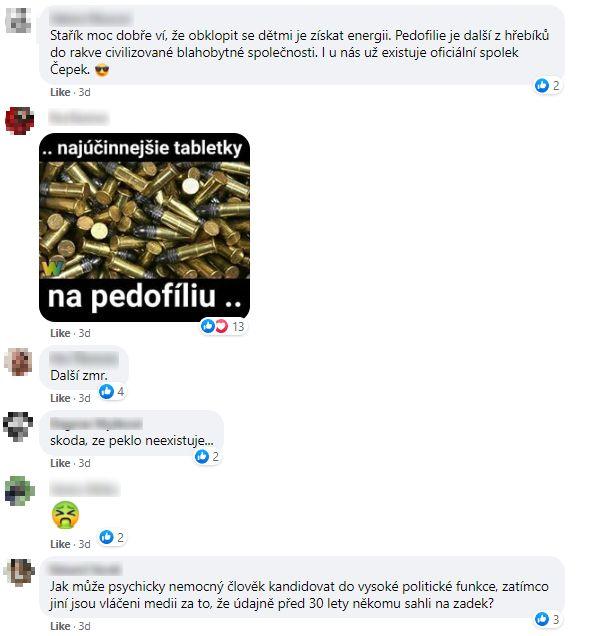The width and height of the screenshot is (589, 636).
Task: Click the blurred author name above the meme
Action: point(78,118)
